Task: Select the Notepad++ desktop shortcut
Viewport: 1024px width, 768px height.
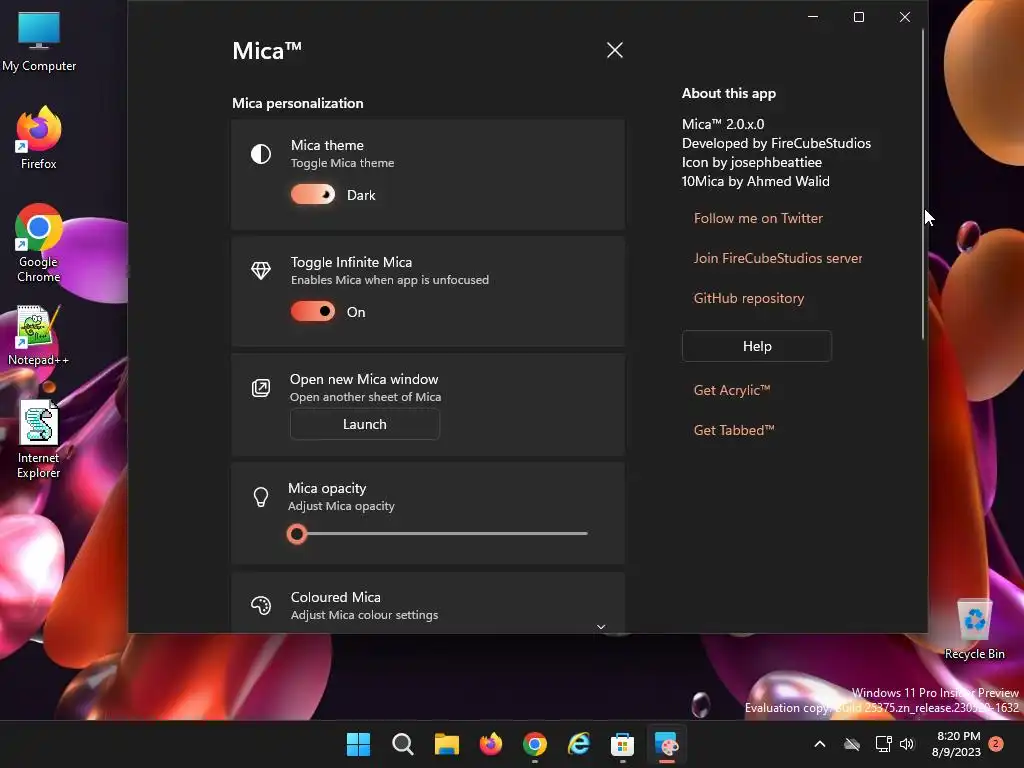Action: [x=39, y=335]
